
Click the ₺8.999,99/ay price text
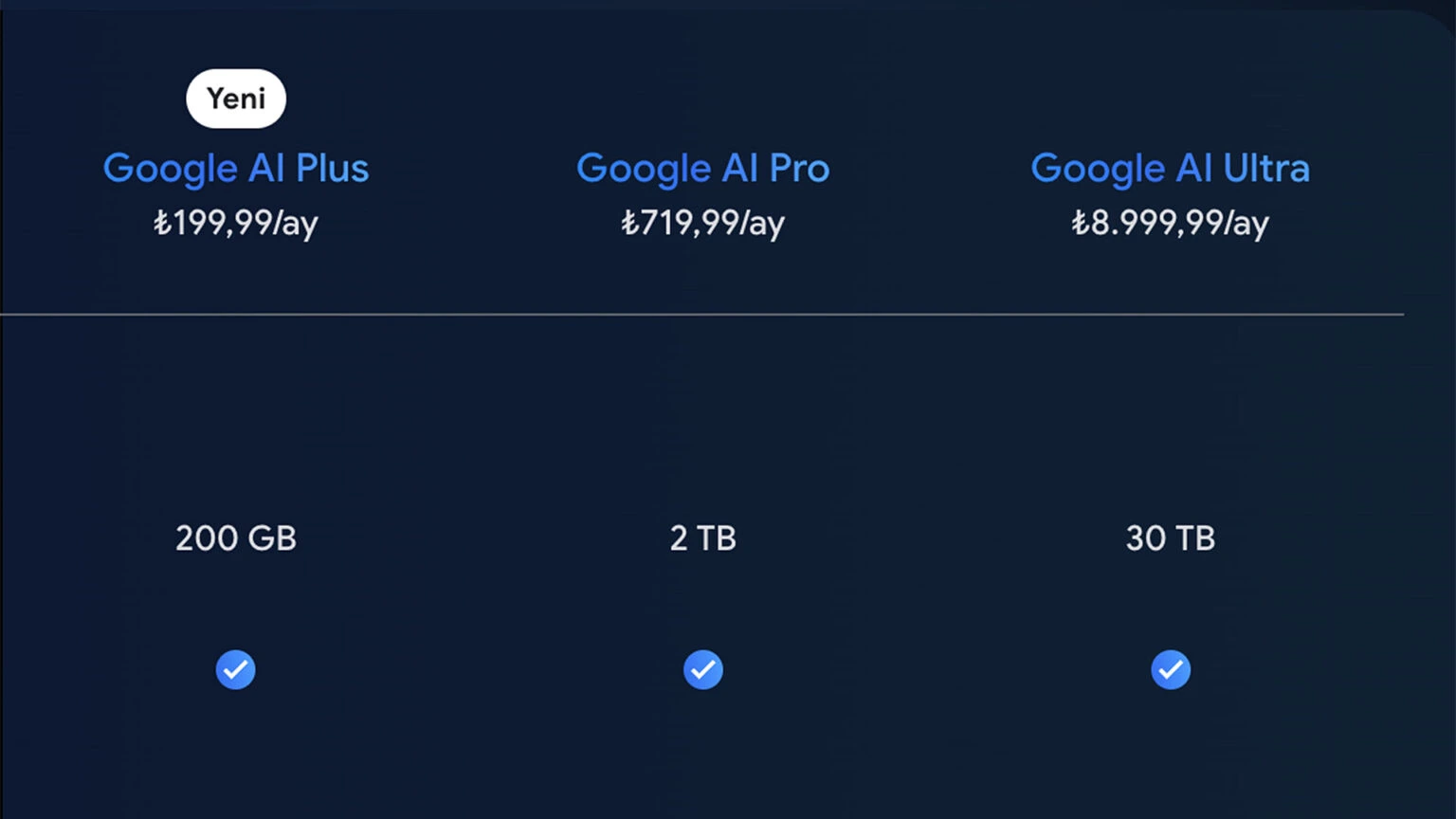[1171, 223]
